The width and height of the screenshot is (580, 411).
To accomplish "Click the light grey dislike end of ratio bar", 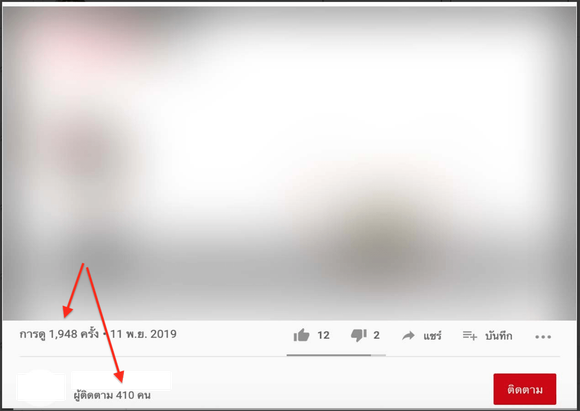I will coord(378,355).
